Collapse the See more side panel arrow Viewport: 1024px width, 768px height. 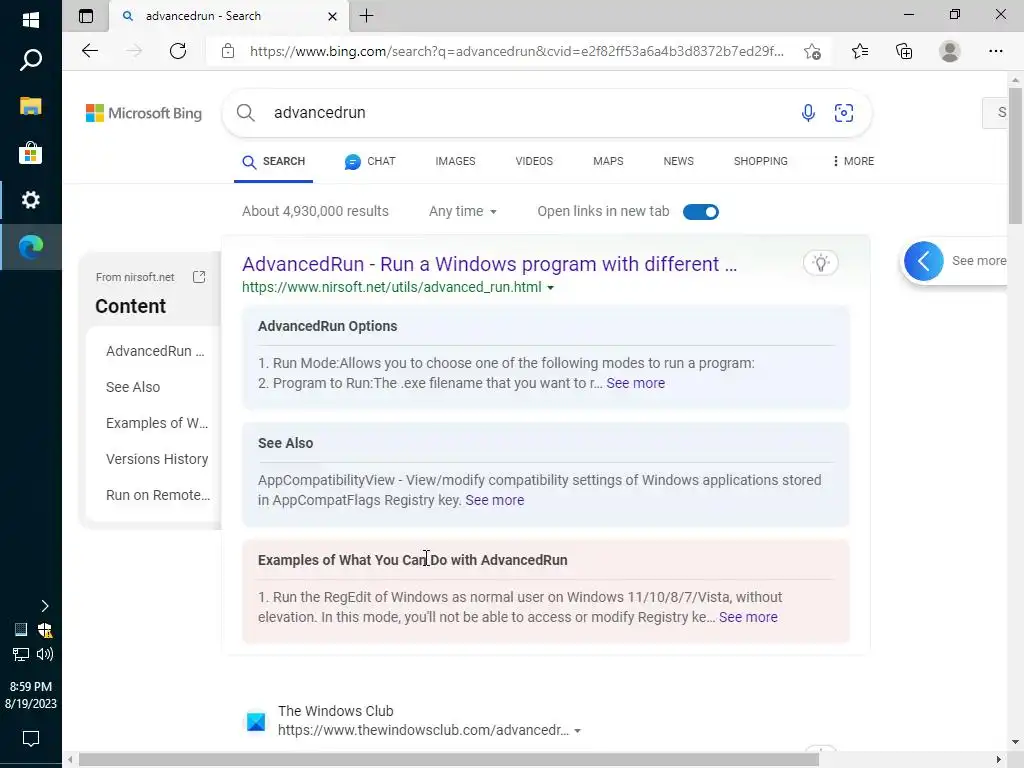923,261
